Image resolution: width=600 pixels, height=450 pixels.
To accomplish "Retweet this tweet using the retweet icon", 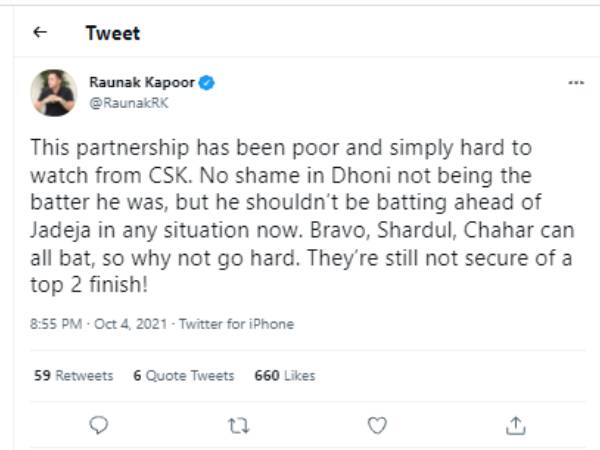I will (x=237, y=425).
